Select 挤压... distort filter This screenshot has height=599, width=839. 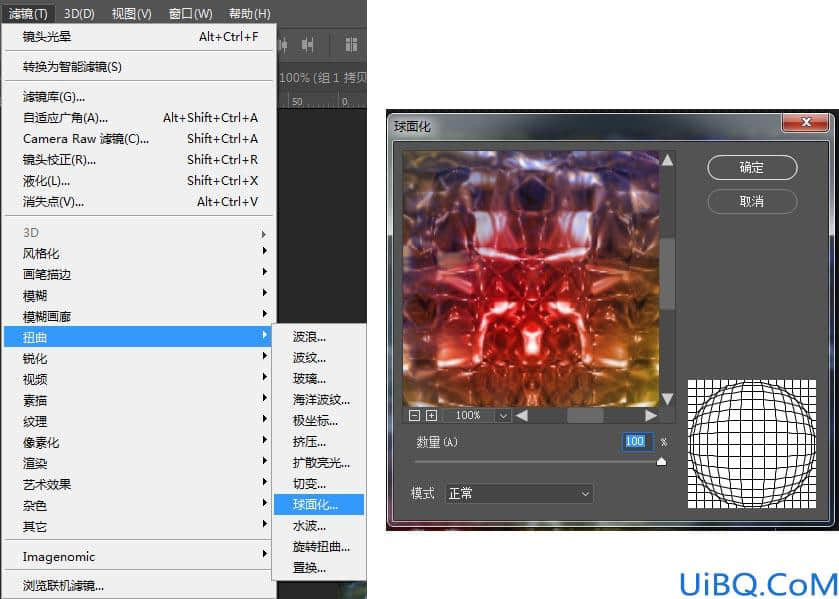click(319, 442)
